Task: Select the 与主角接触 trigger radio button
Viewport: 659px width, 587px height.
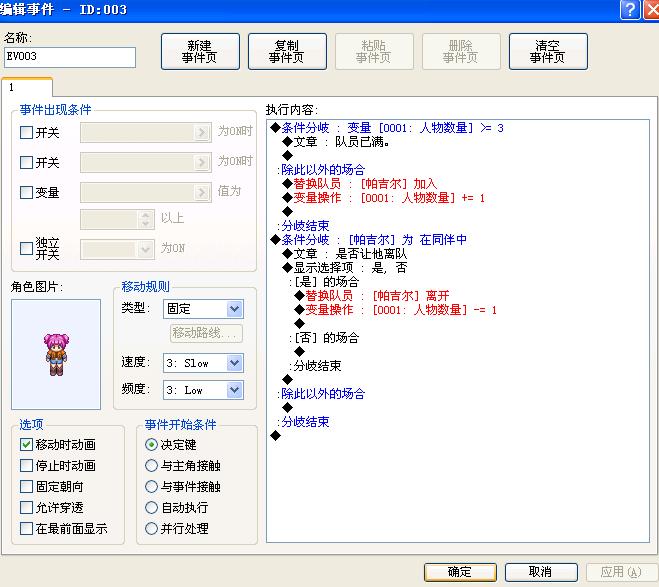Action: coord(151,466)
